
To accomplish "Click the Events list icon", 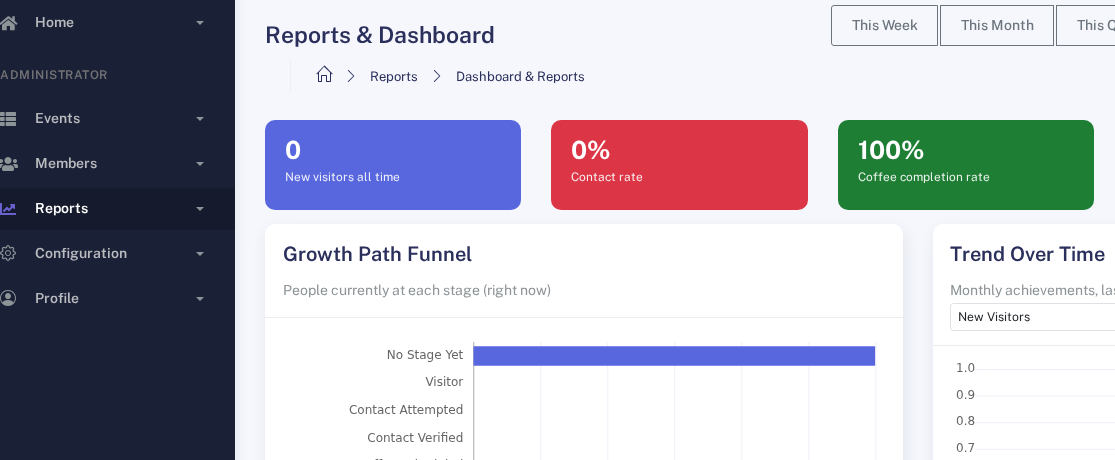I will [8, 119].
